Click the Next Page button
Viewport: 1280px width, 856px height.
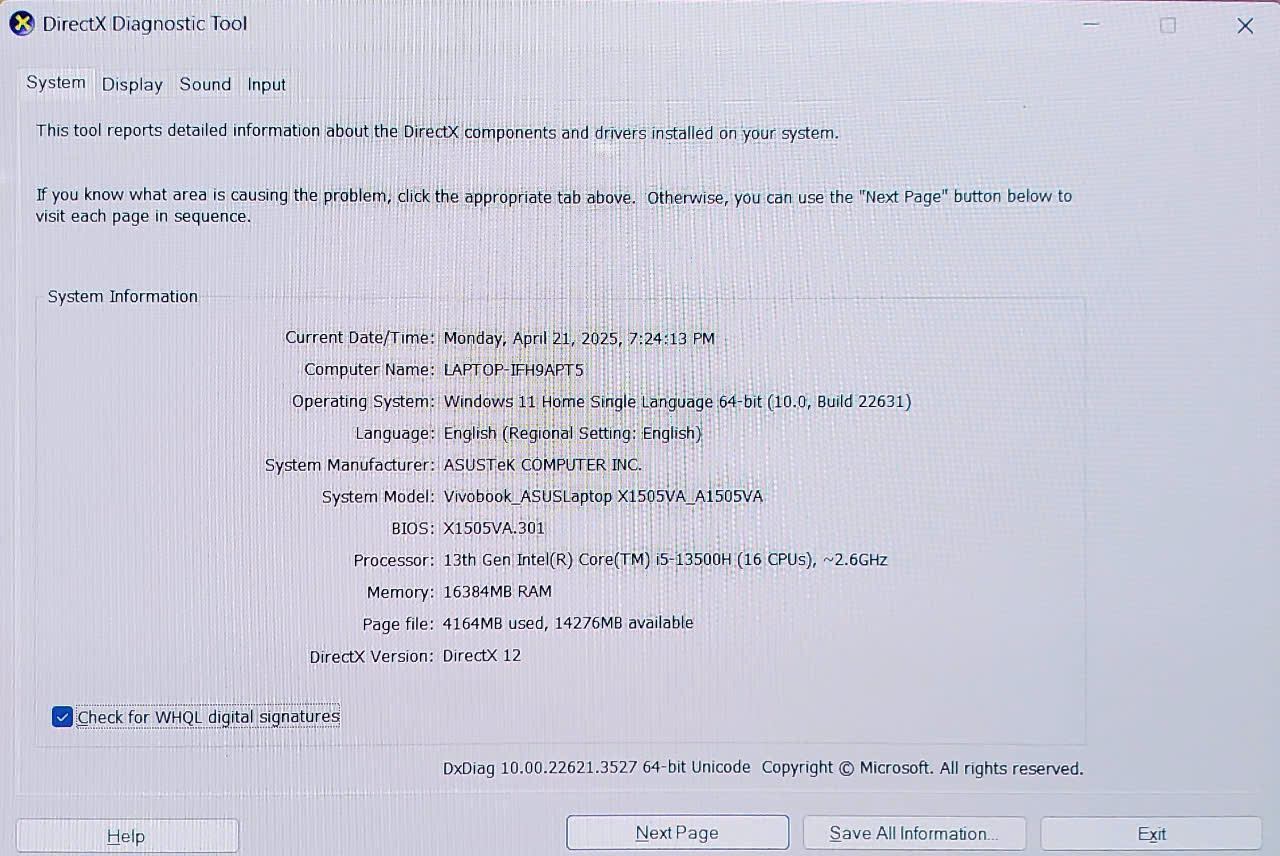(x=677, y=833)
